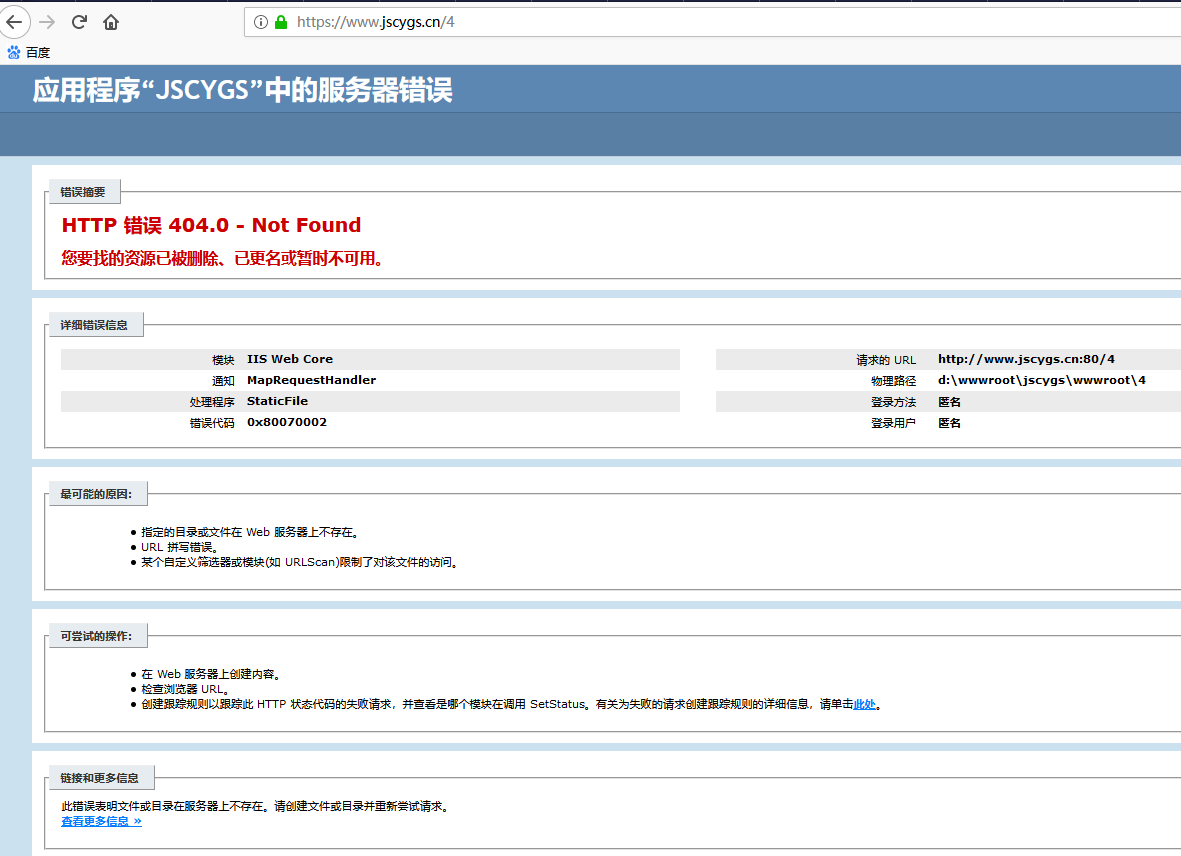Click the Baidu paw bookmark icon

(x=14, y=52)
